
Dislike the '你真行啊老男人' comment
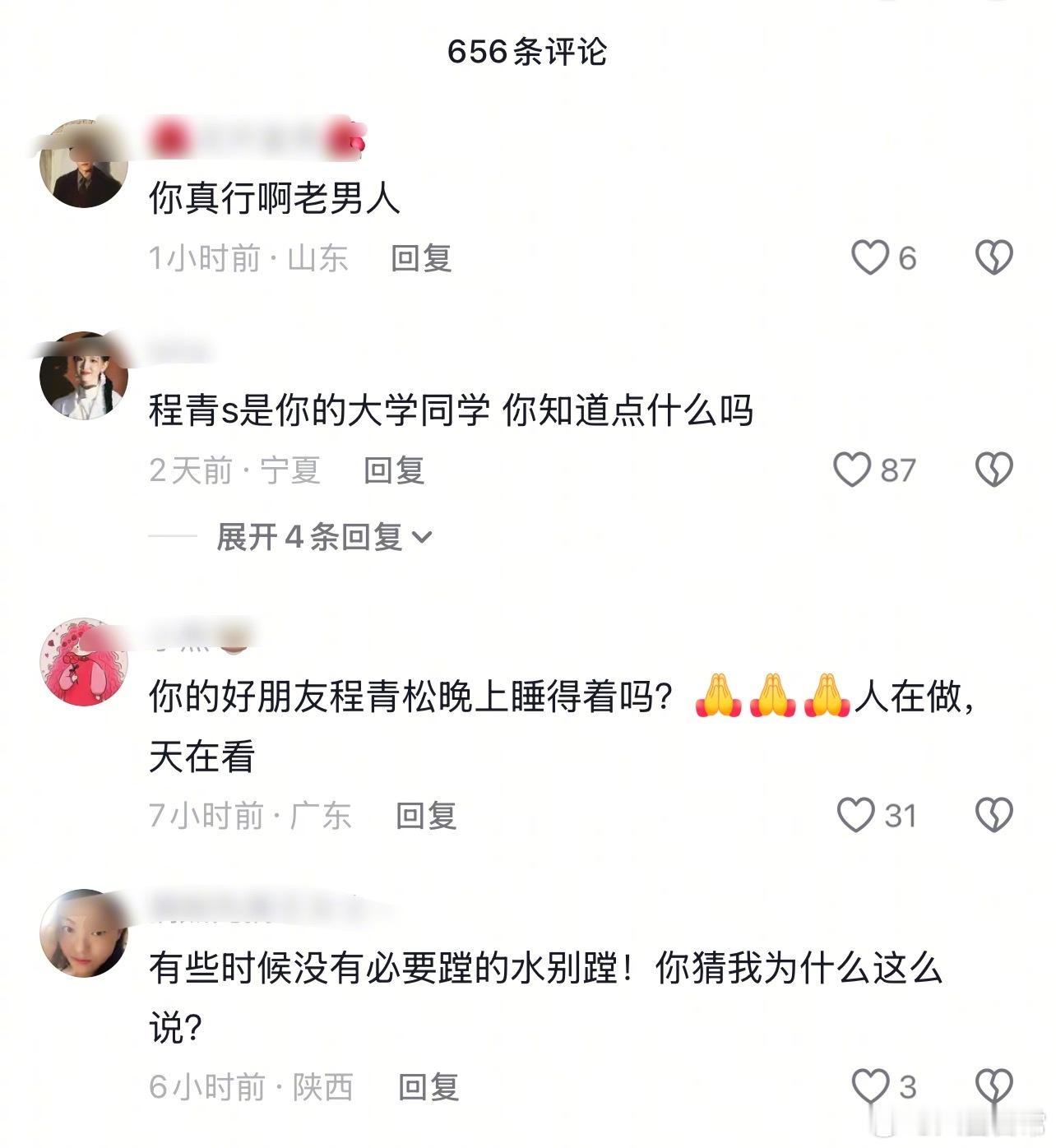point(993,257)
